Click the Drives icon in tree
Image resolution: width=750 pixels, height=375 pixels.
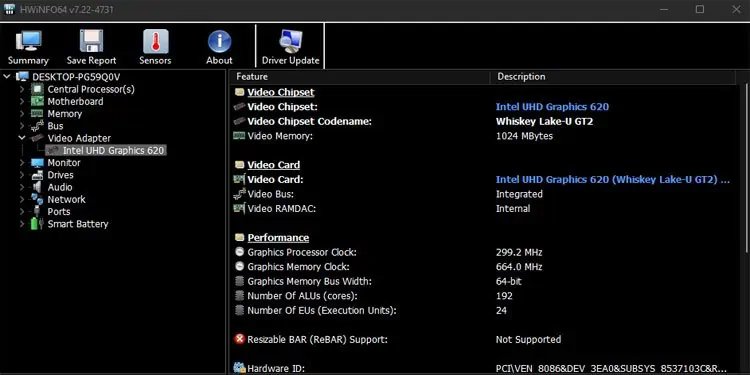click(x=37, y=175)
